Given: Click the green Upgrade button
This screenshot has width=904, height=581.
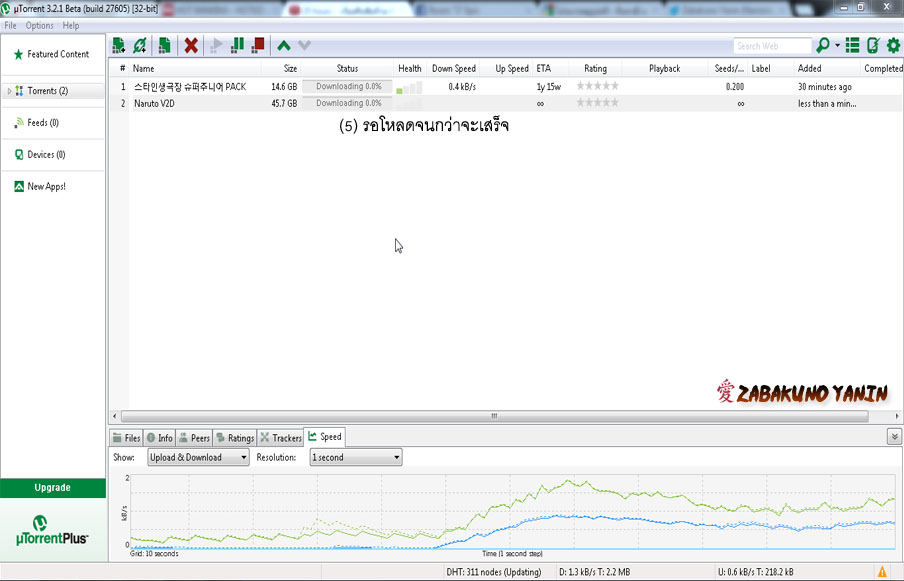Looking at the screenshot, I should point(52,488).
